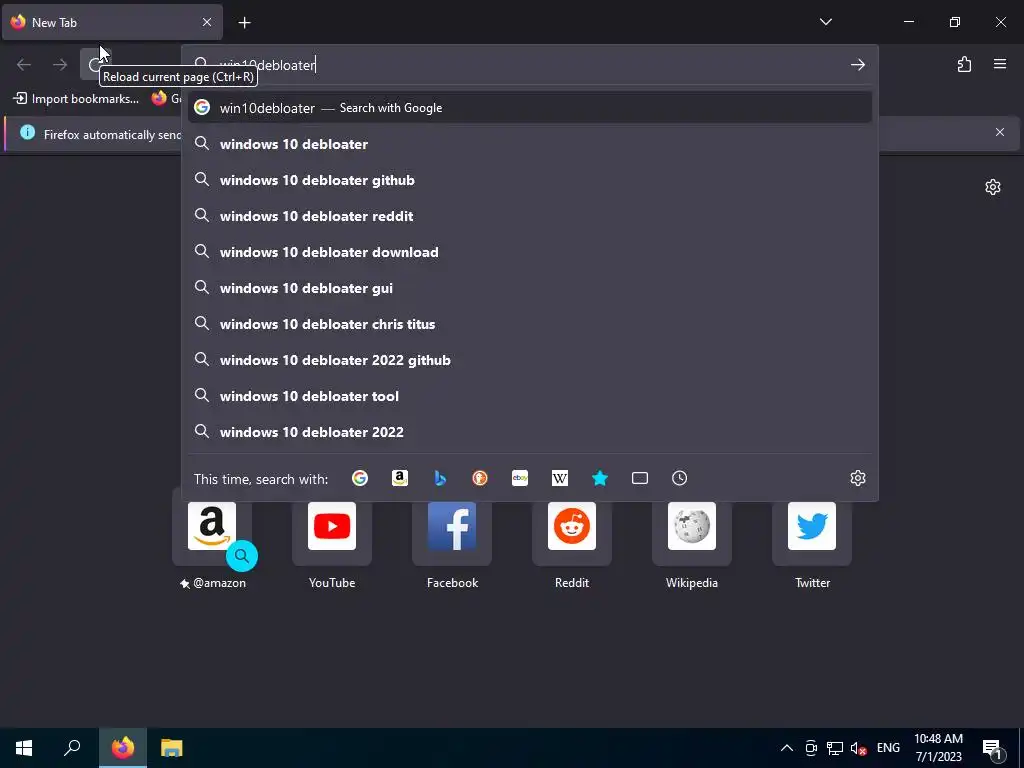Screen dimensions: 1024x768
Task: Show hidden system tray icons
Action: coord(787,748)
